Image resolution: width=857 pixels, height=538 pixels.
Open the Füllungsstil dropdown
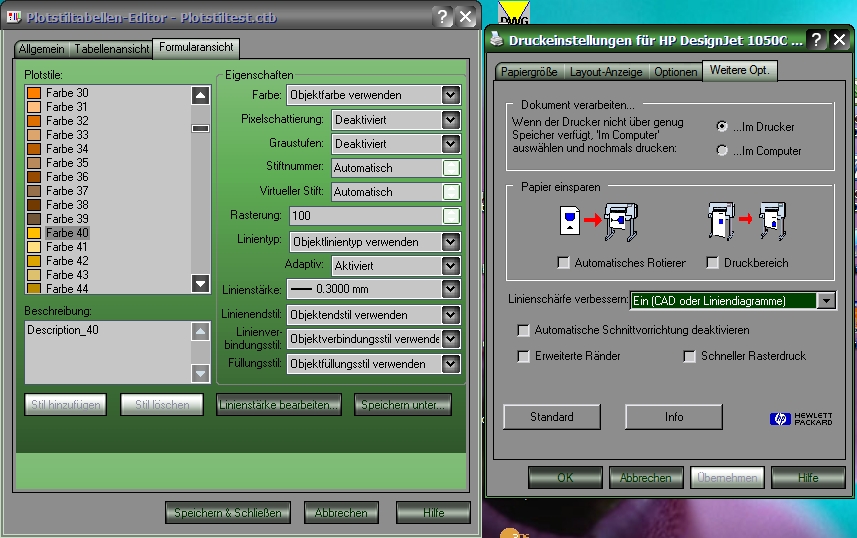pos(450,364)
